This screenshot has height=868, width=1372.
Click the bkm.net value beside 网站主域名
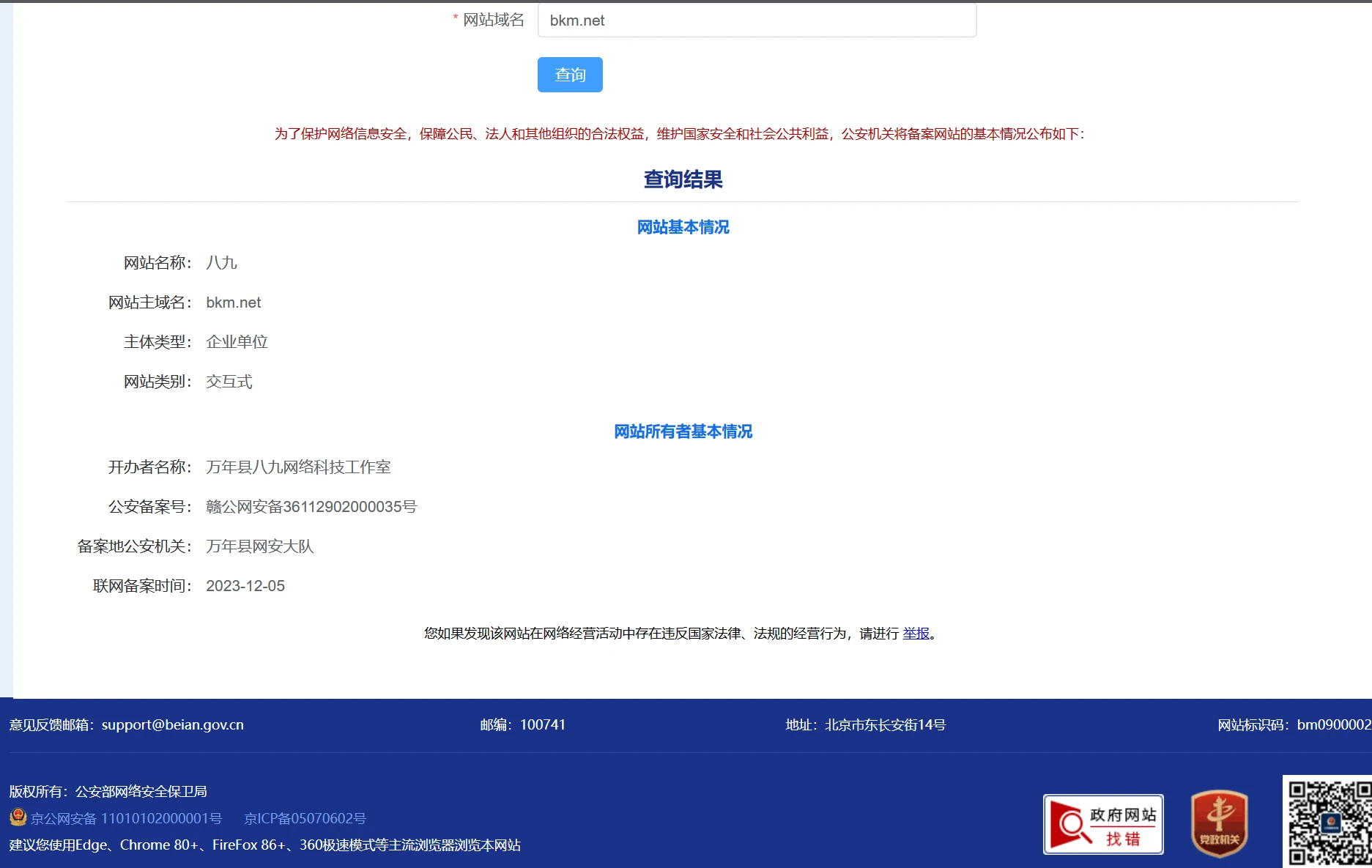click(233, 303)
